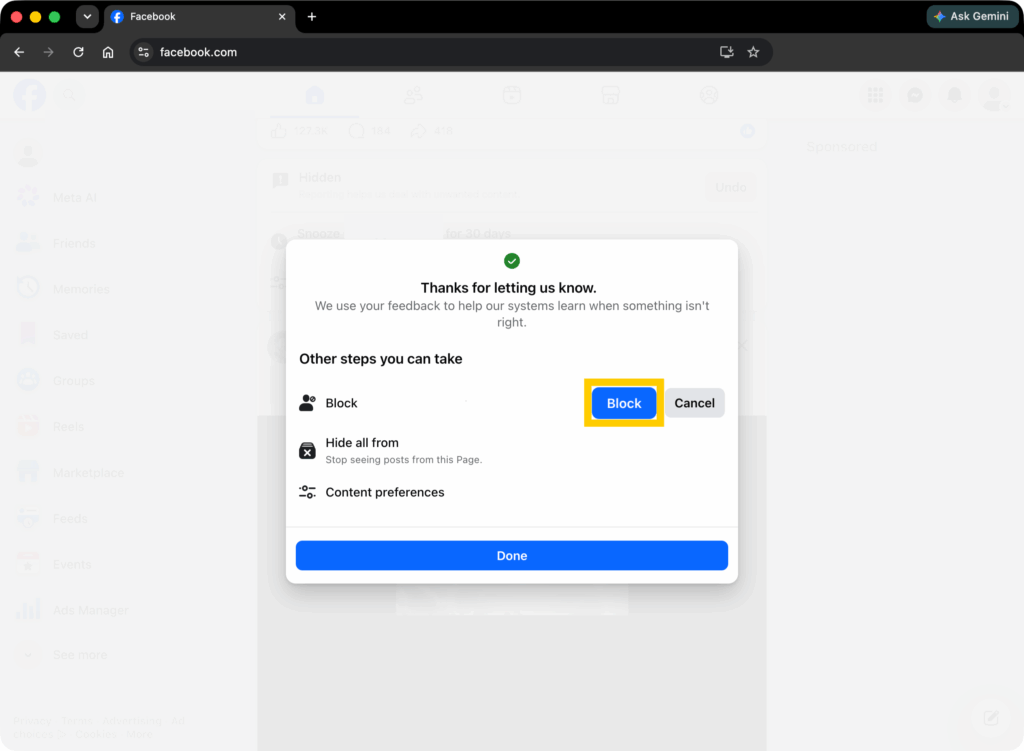The image size is (1024, 751).
Task: Click the Block person icon in dialog
Action: (307, 403)
